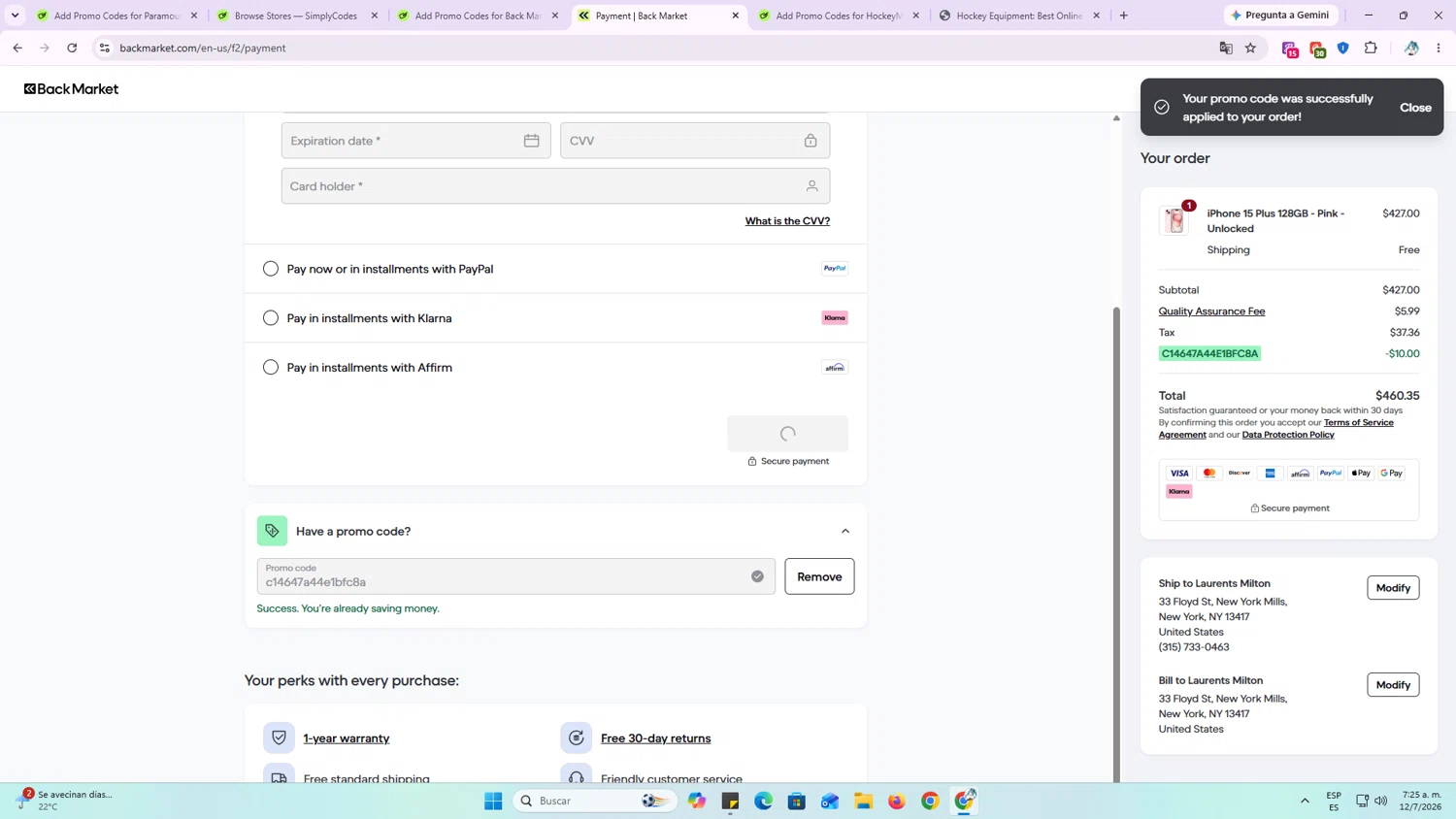Select Pay now or in installments with PayPal
The image size is (1456, 819).
coord(271,269)
